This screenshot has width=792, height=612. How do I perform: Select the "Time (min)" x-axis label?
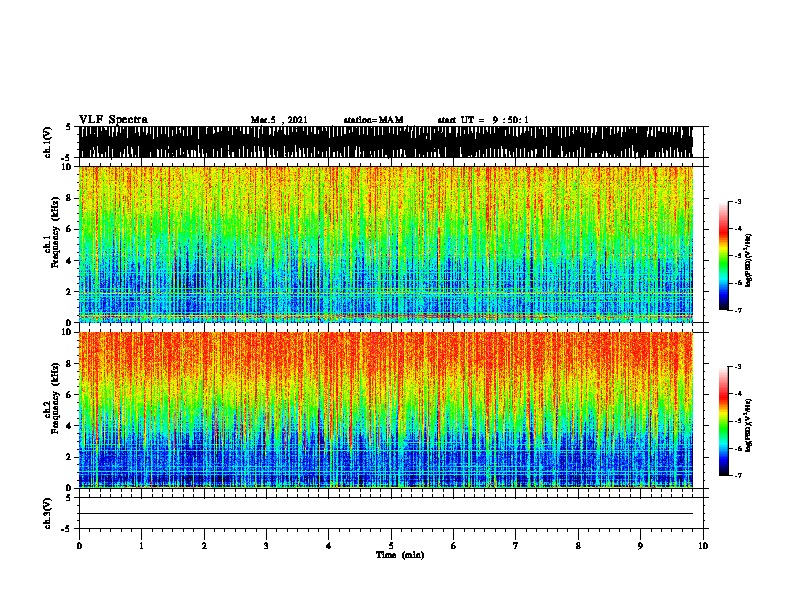tap(400, 555)
